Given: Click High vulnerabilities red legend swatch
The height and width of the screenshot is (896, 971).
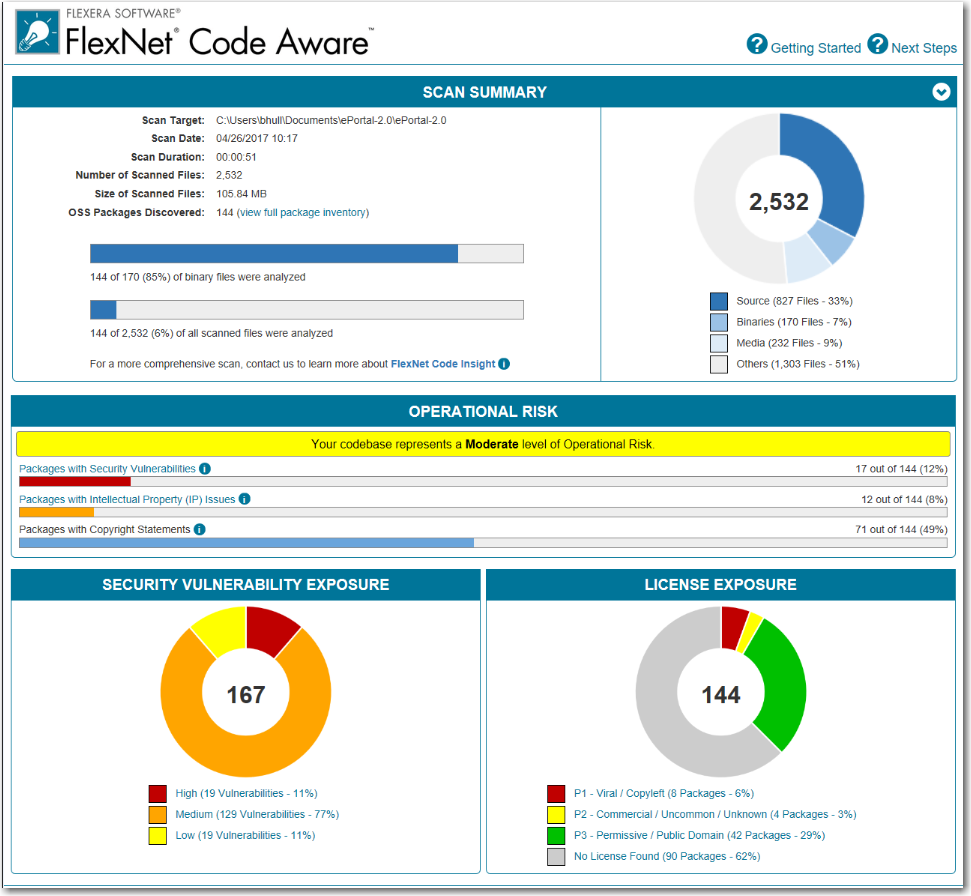Looking at the screenshot, I should pos(158,794).
